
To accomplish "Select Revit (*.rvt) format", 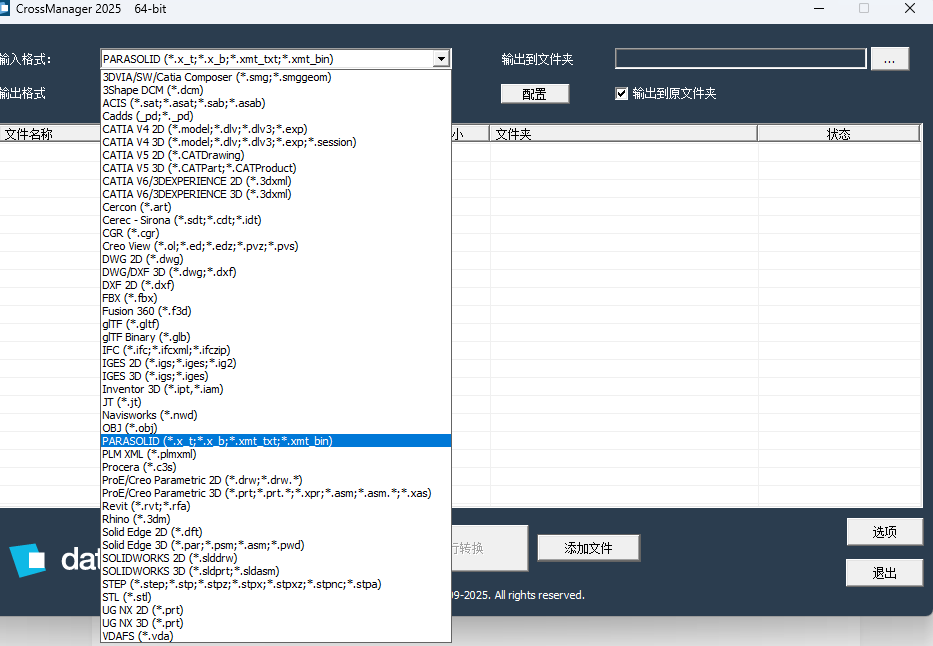I will (276, 506).
